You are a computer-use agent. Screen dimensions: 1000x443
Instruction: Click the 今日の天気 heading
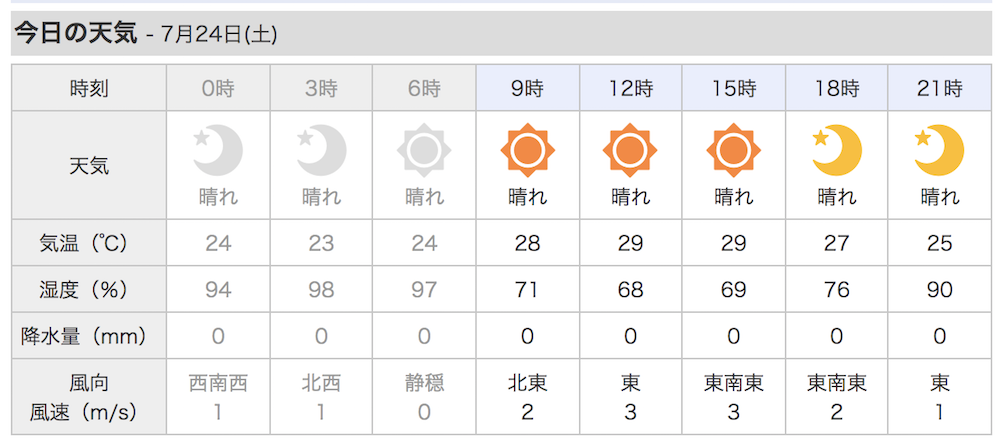(76, 33)
